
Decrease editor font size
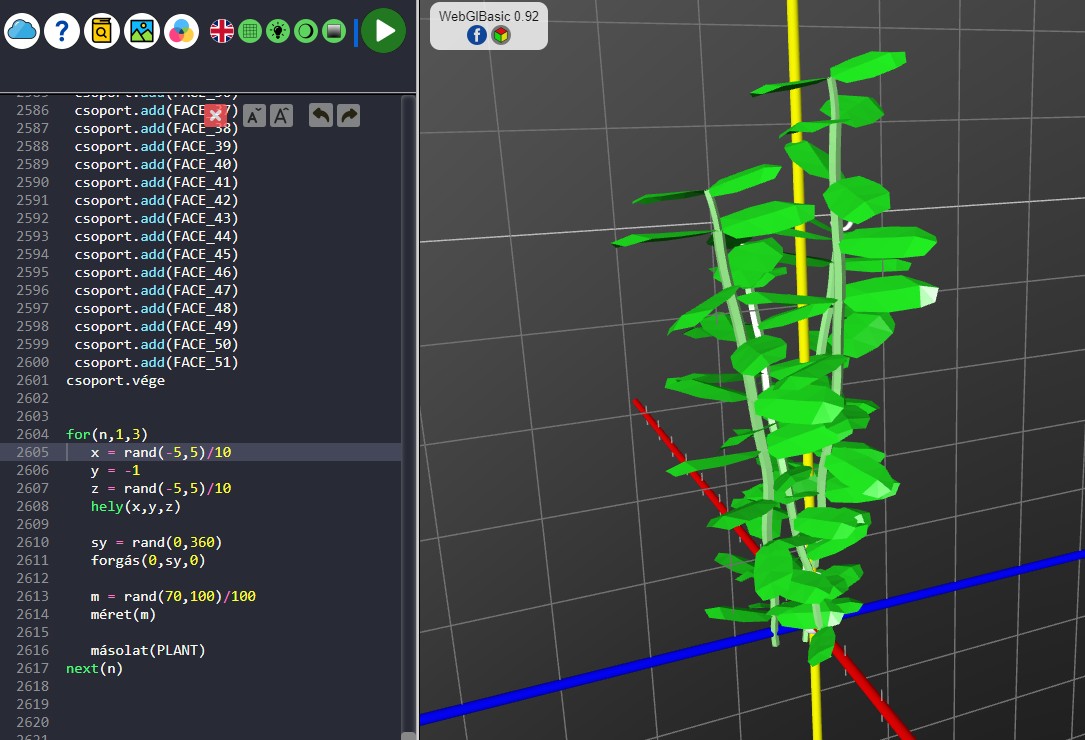254,115
